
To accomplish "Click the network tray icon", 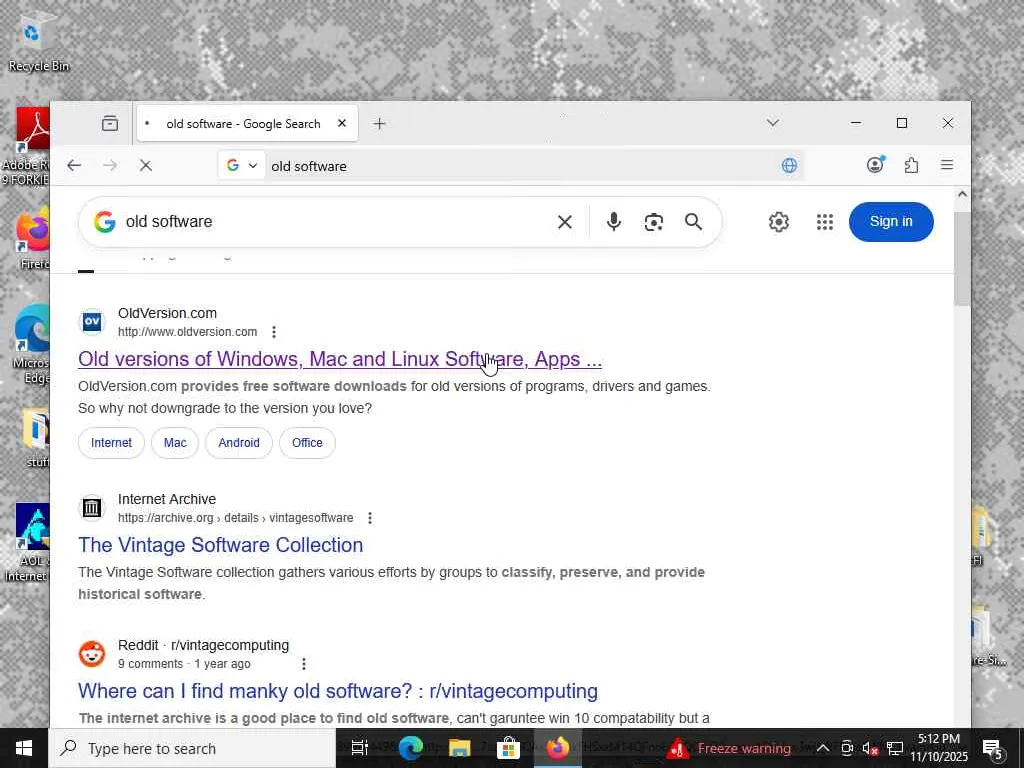I will pyautogui.click(x=895, y=748).
